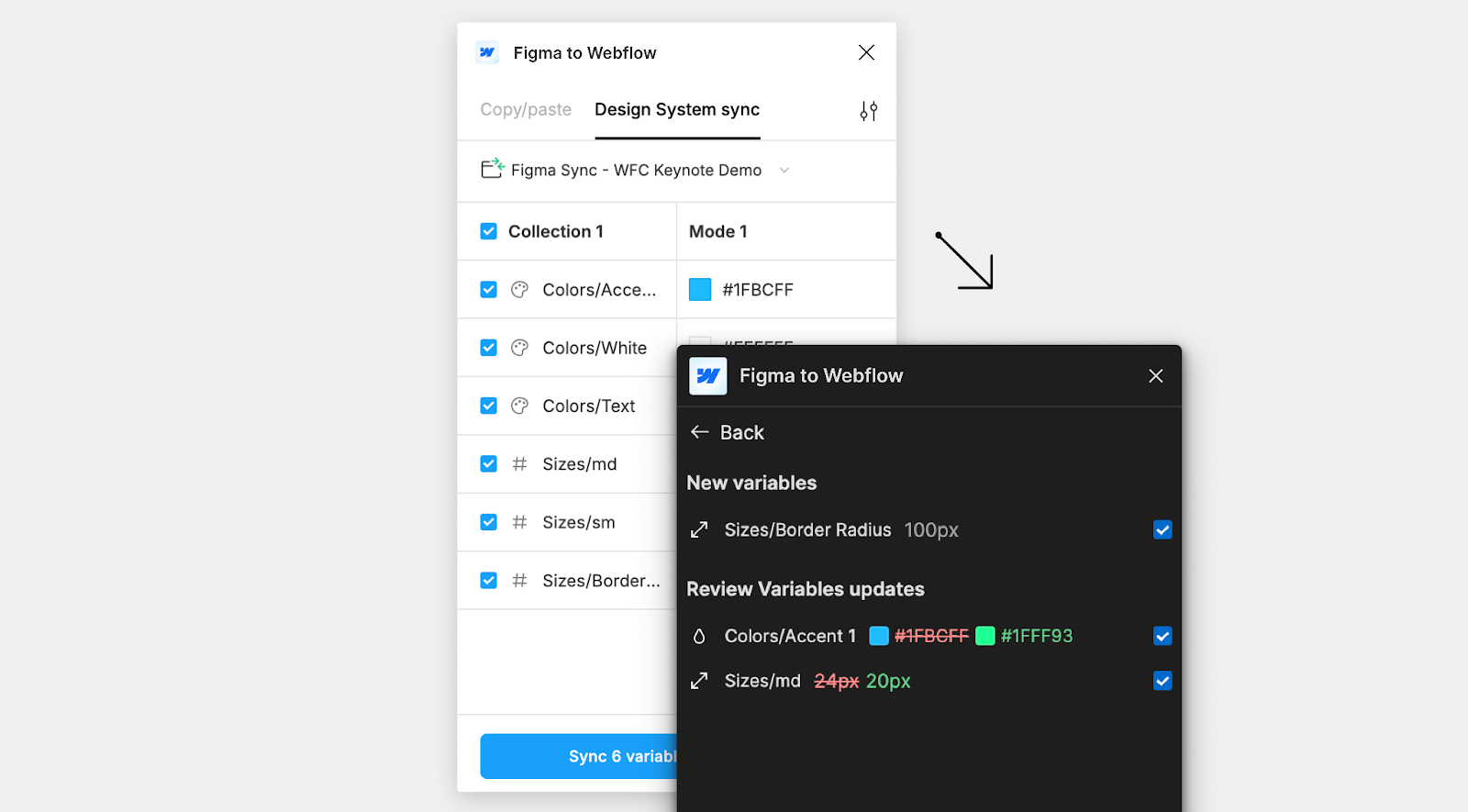The width and height of the screenshot is (1468, 812).
Task: Click the #1FBCFF blue swatch in Mode 1 column
Action: tap(700, 290)
